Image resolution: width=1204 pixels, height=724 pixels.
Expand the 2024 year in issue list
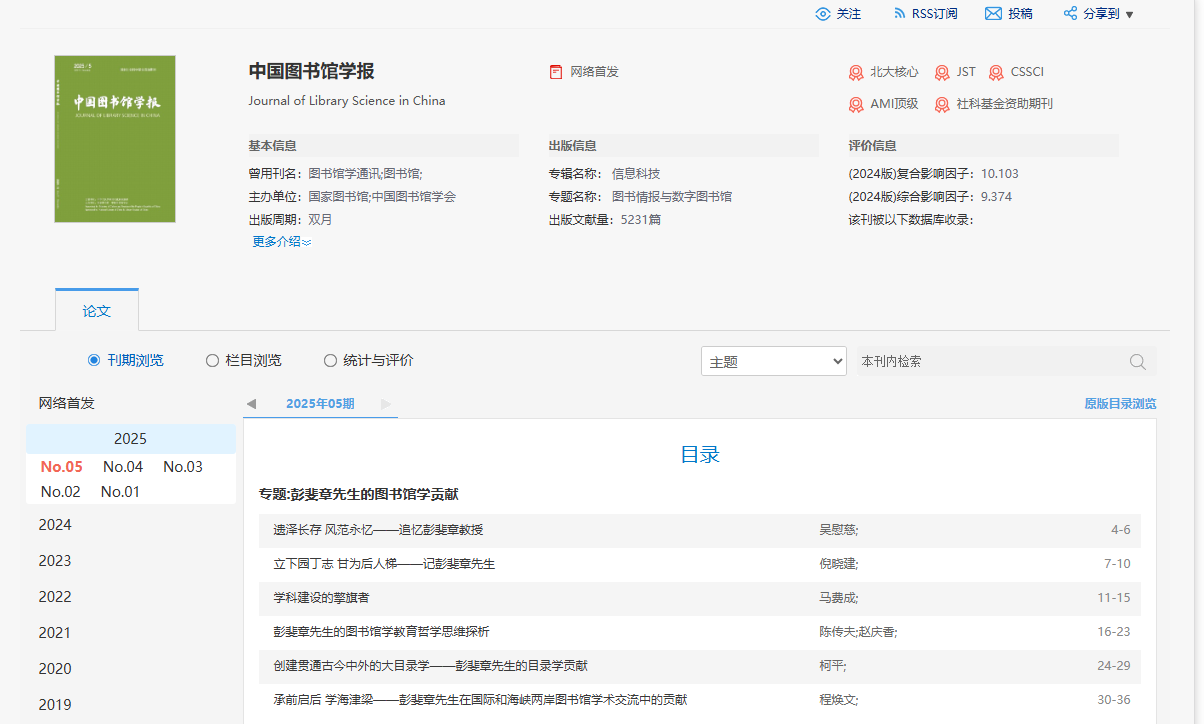pyautogui.click(x=55, y=524)
